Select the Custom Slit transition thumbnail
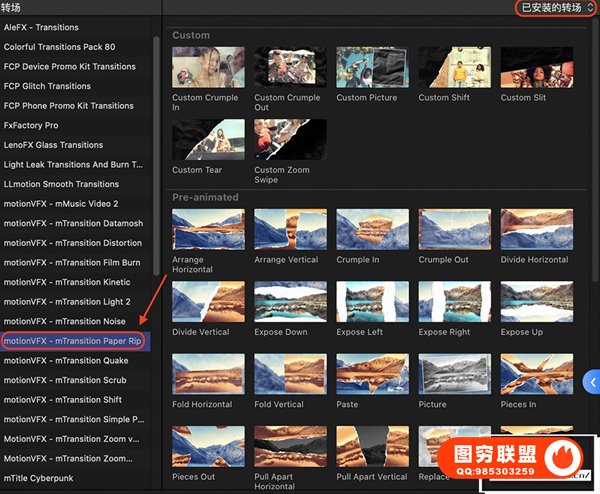Image resolution: width=600 pixels, height=494 pixels. tap(536, 68)
